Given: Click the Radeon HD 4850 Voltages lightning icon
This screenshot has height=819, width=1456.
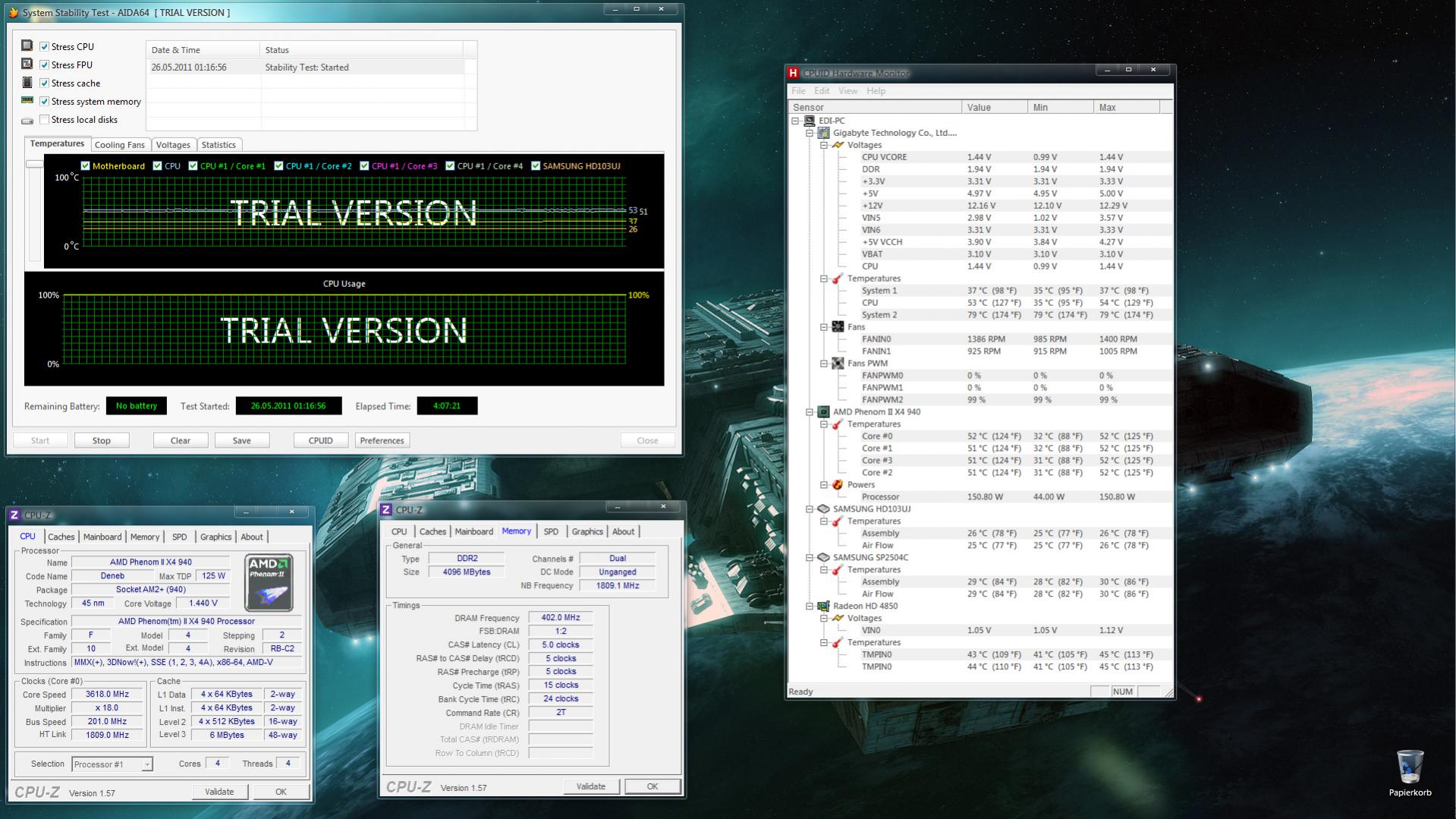Looking at the screenshot, I should [x=838, y=619].
